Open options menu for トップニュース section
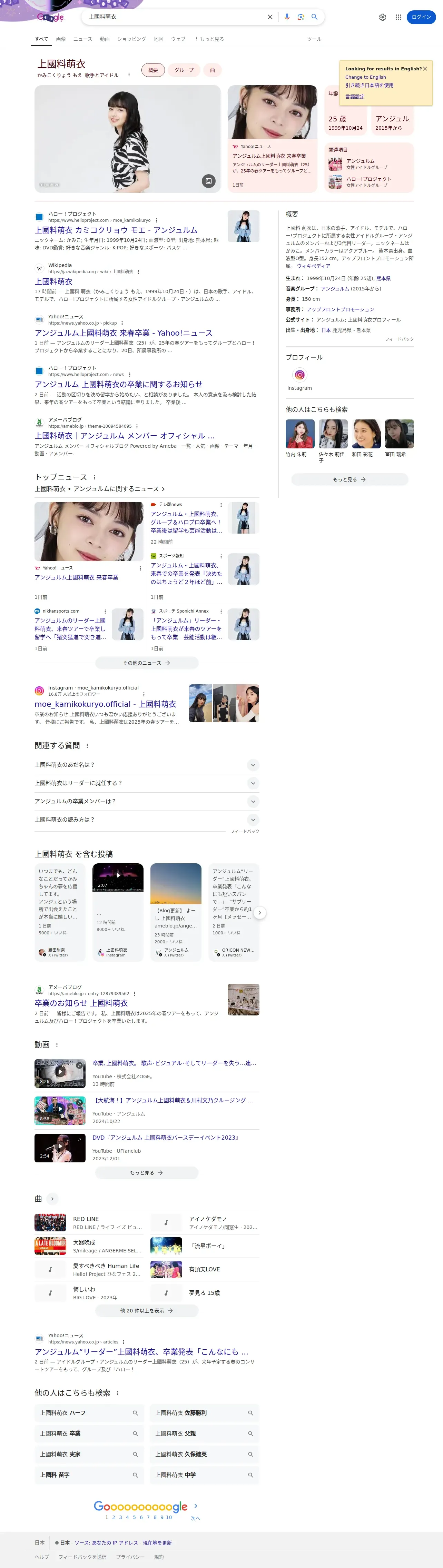This screenshot has width=443, height=1568. [94, 477]
